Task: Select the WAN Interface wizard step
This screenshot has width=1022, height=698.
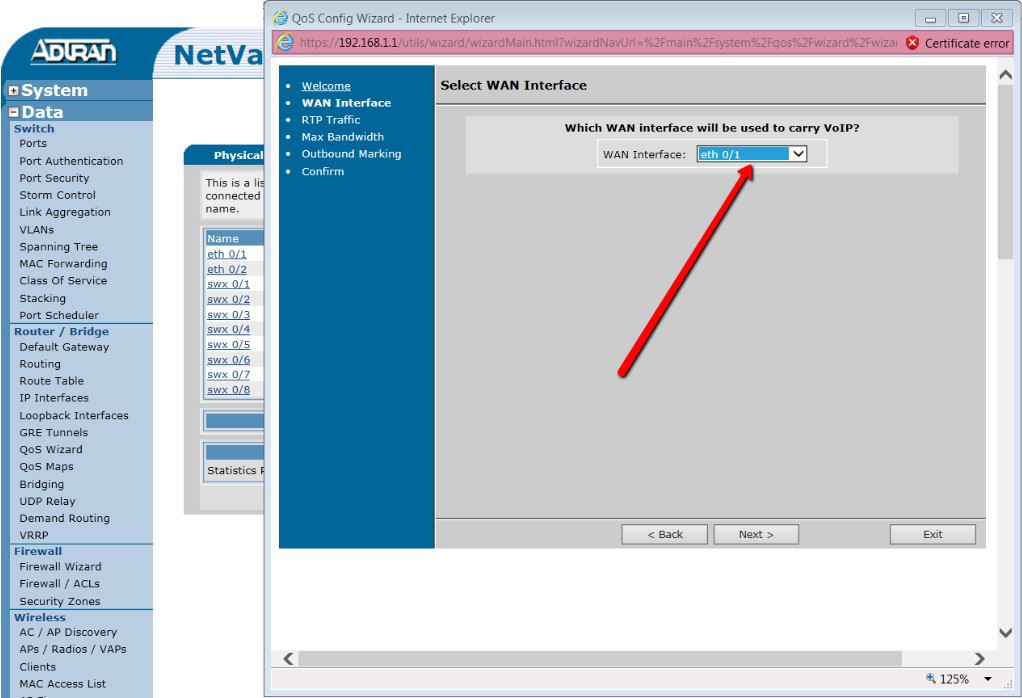Action: pyautogui.click(x=346, y=102)
